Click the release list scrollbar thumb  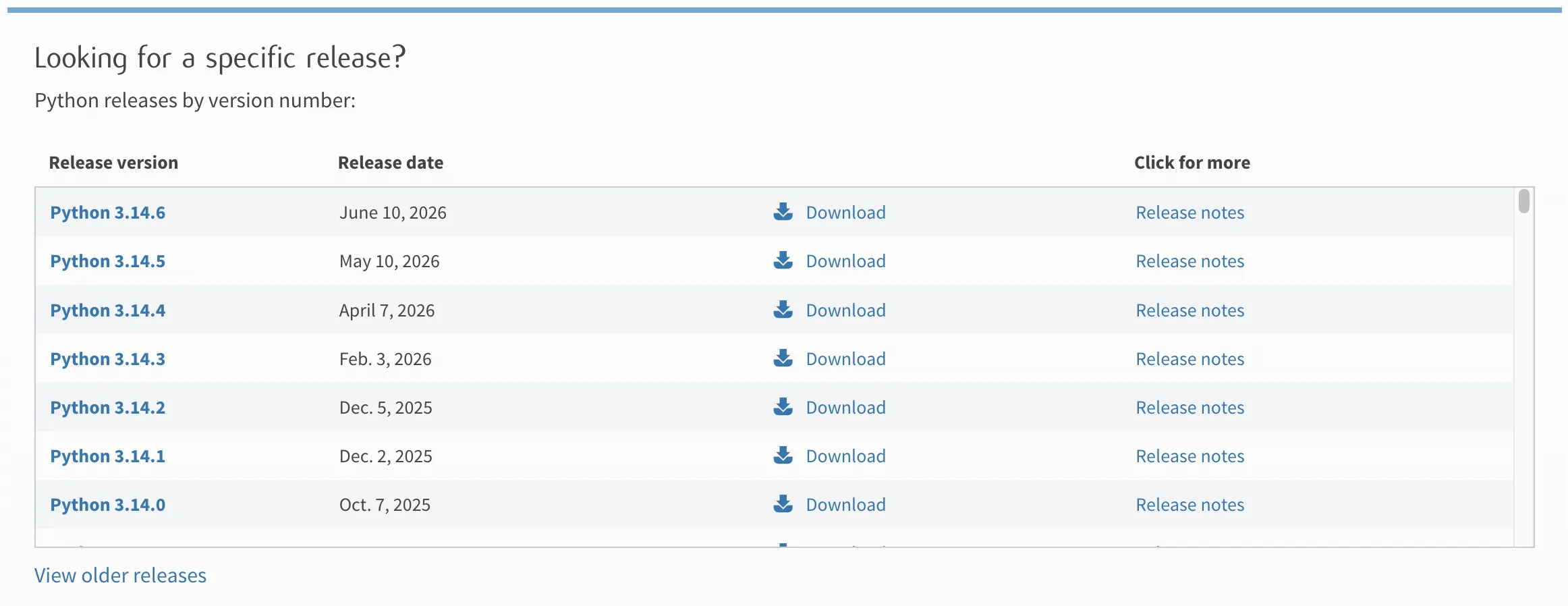1523,201
